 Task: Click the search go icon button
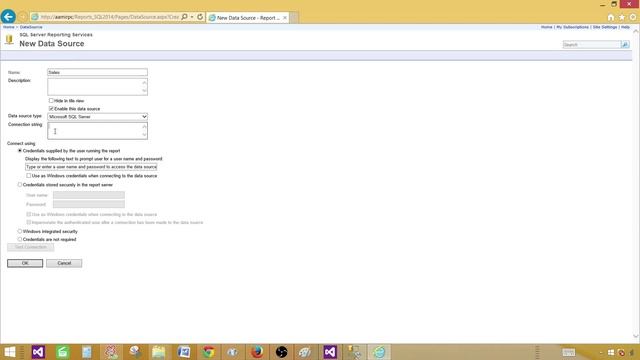coord(625,44)
